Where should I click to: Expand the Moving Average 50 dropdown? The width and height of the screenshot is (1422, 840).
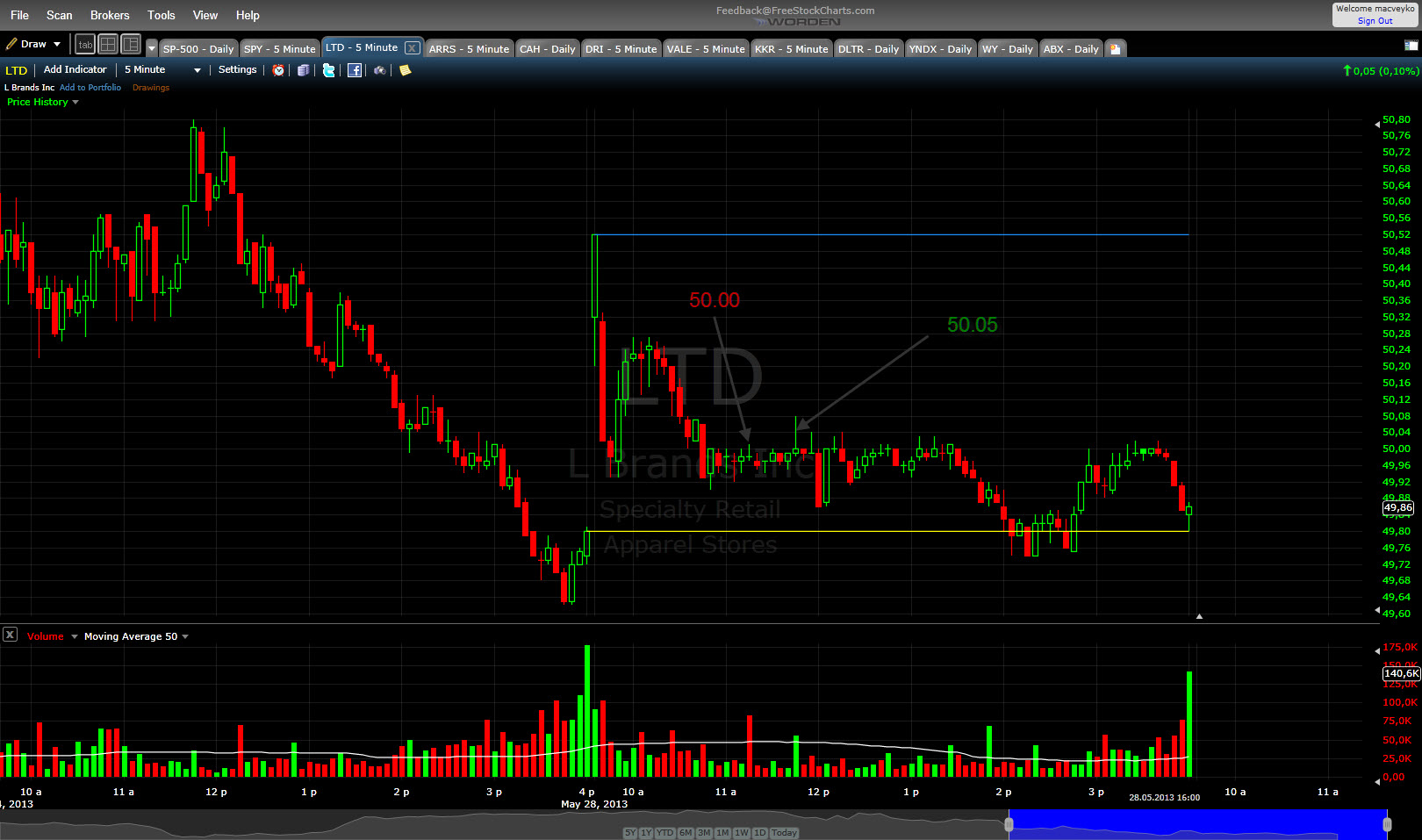tap(185, 636)
